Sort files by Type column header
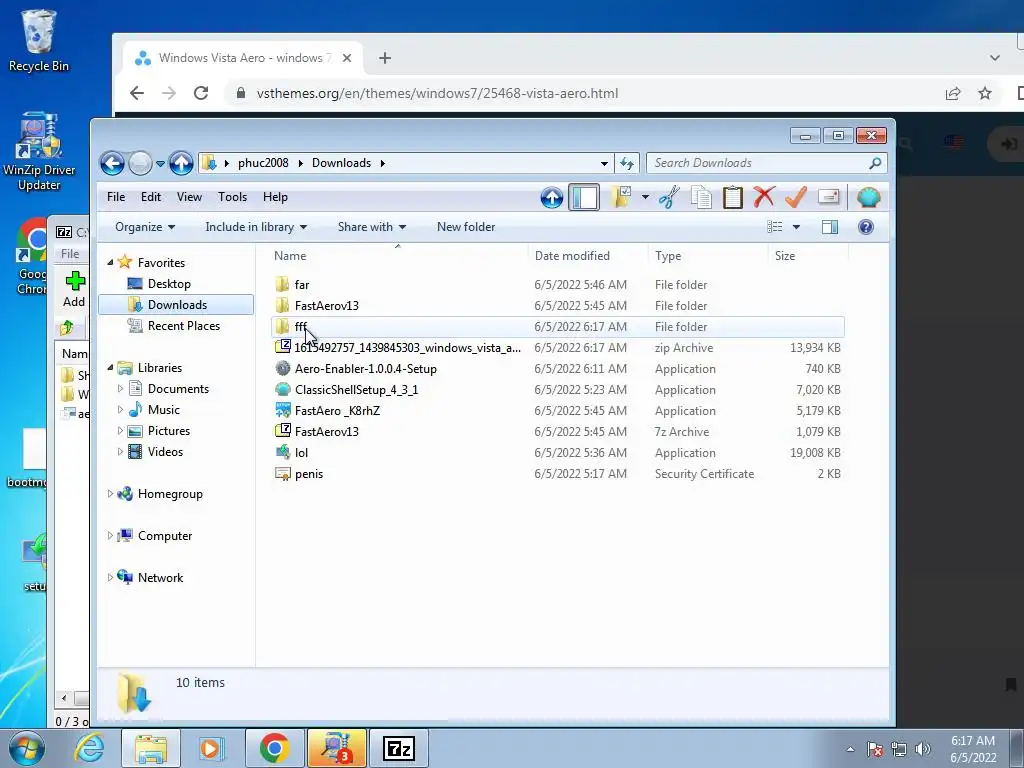 click(x=708, y=256)
